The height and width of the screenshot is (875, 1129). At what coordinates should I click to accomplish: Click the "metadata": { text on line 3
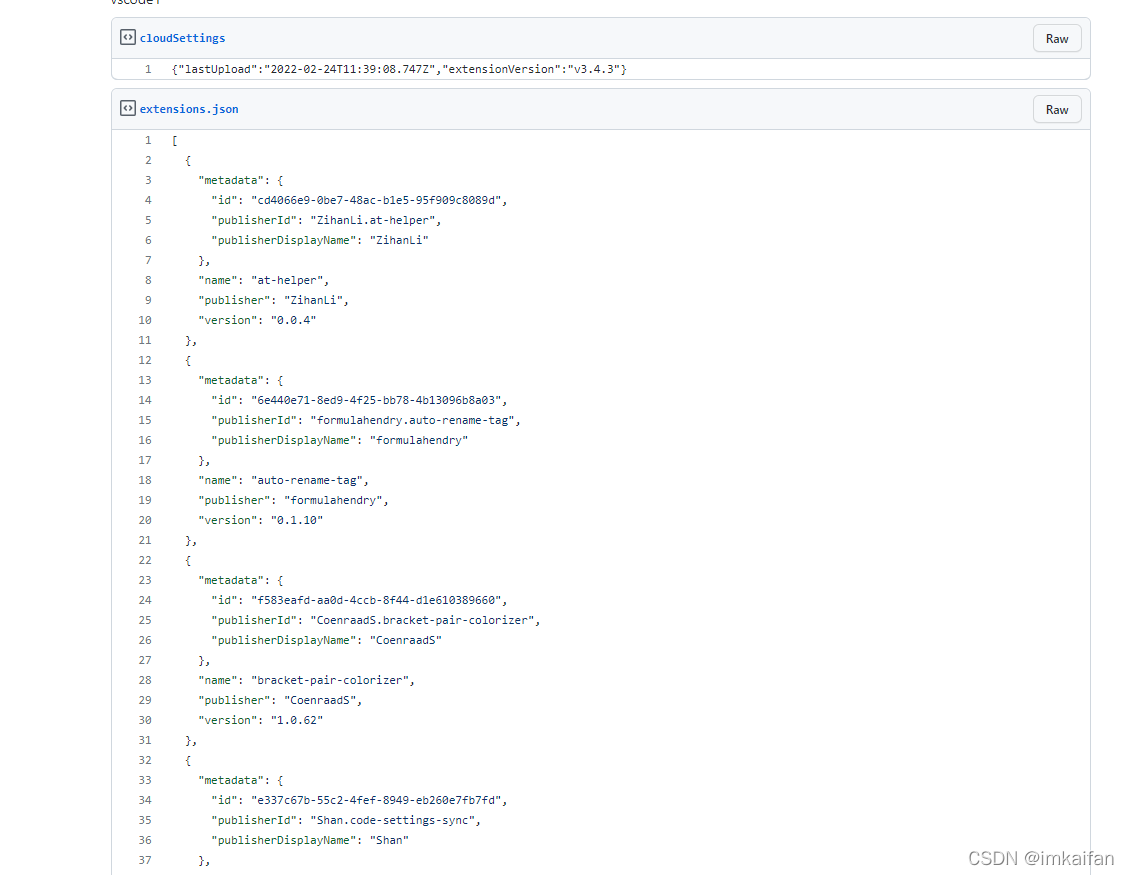click(240, 181)
